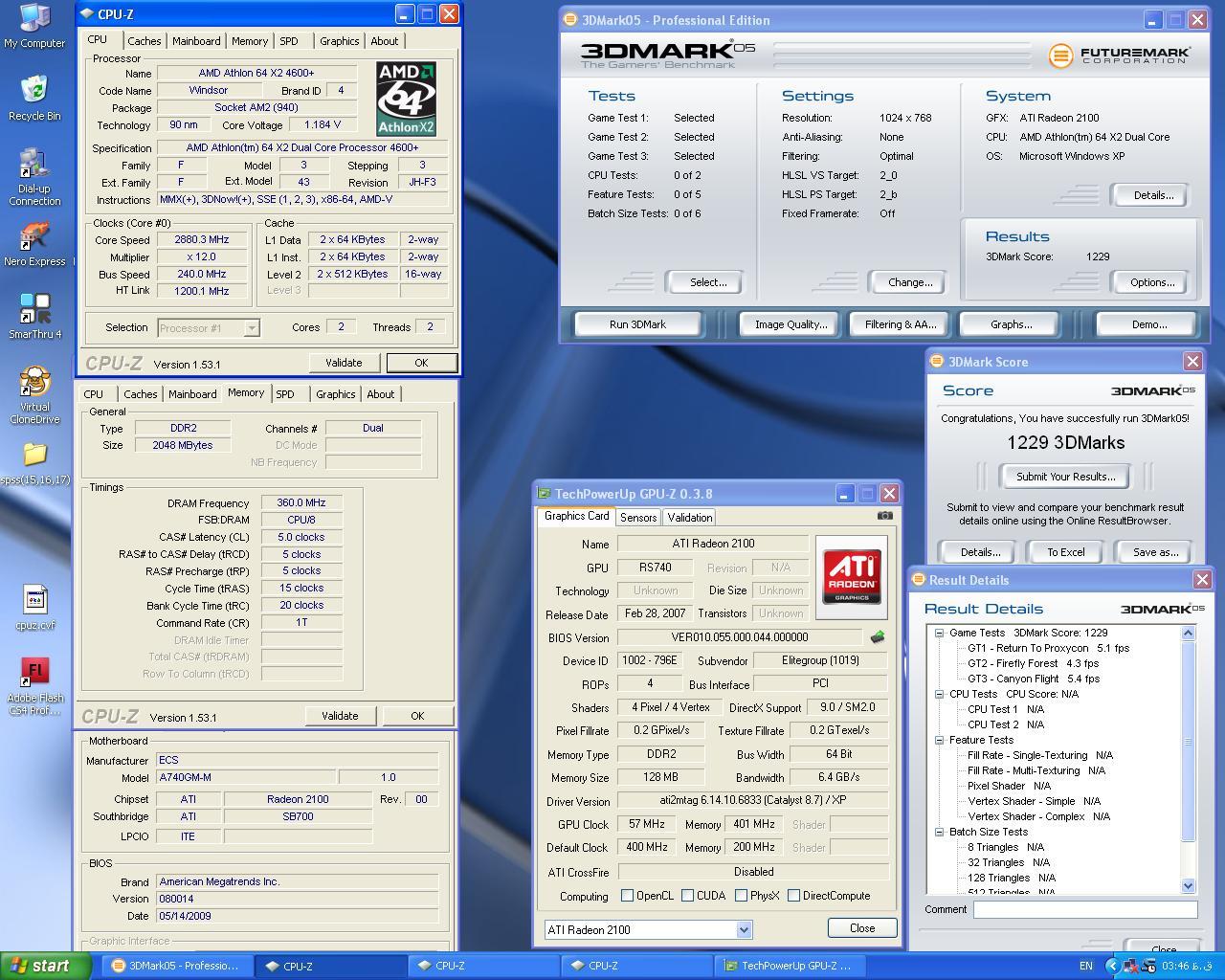Collapse the Game Tests tree node
This screenshot has height=980, width=1225.
[940, 633]
